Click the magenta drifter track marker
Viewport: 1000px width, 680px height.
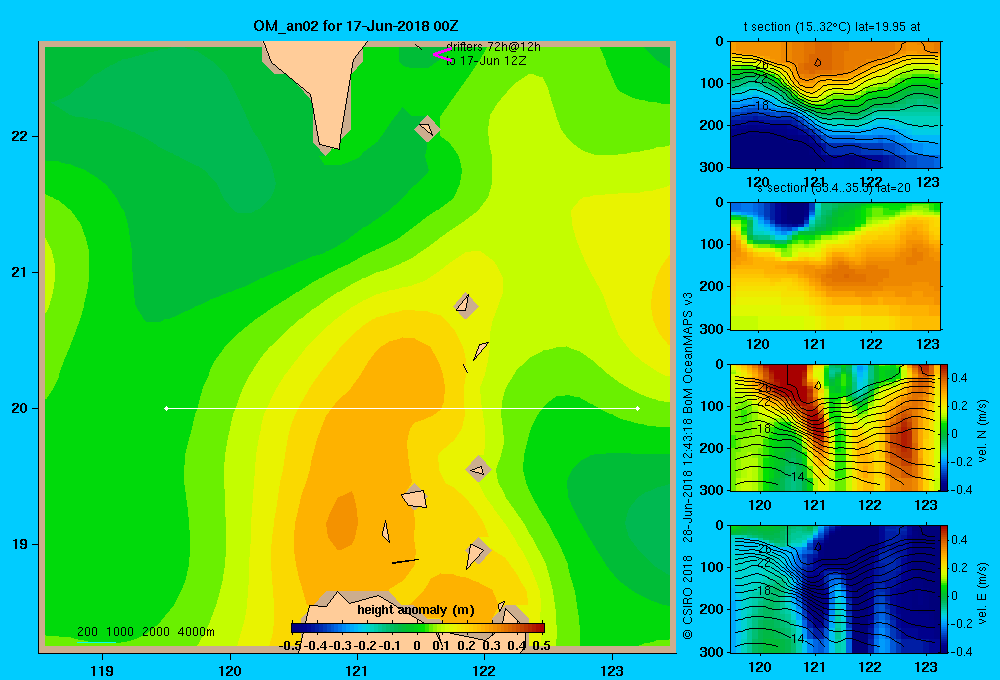[441, 55]
